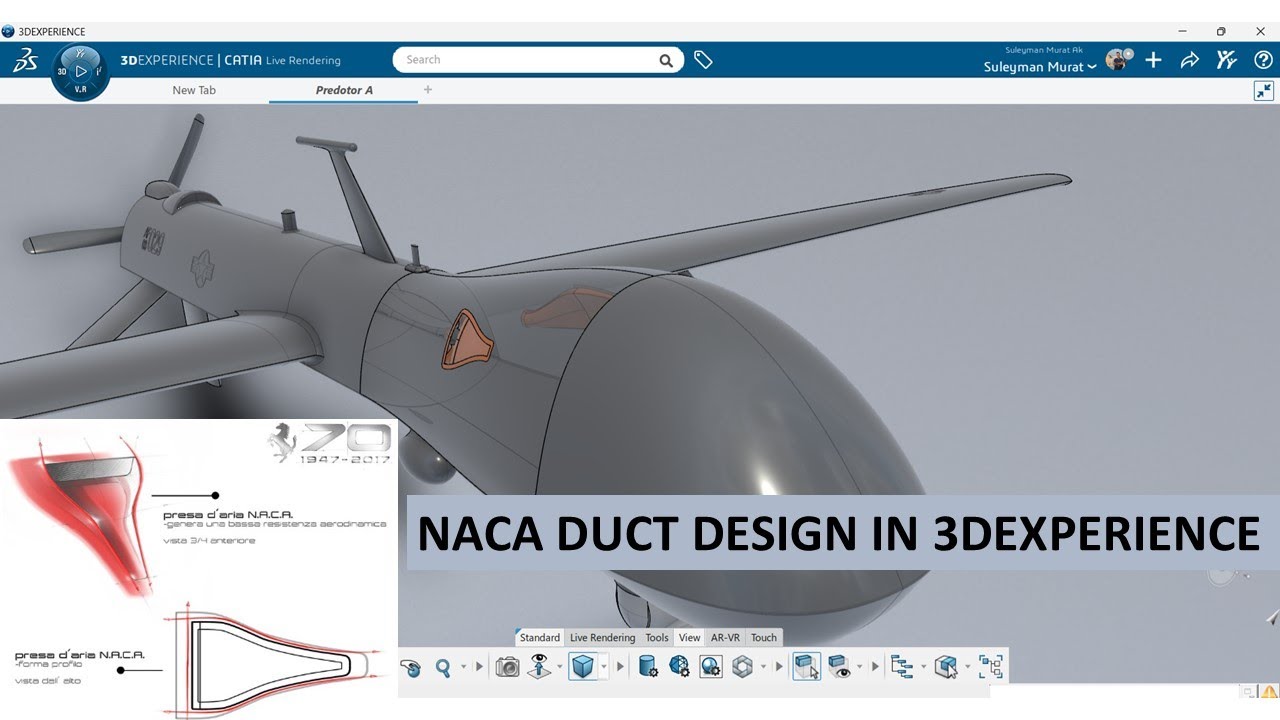Click the 3D compass play button
The image size is (1280, 720).
(81, 72)
